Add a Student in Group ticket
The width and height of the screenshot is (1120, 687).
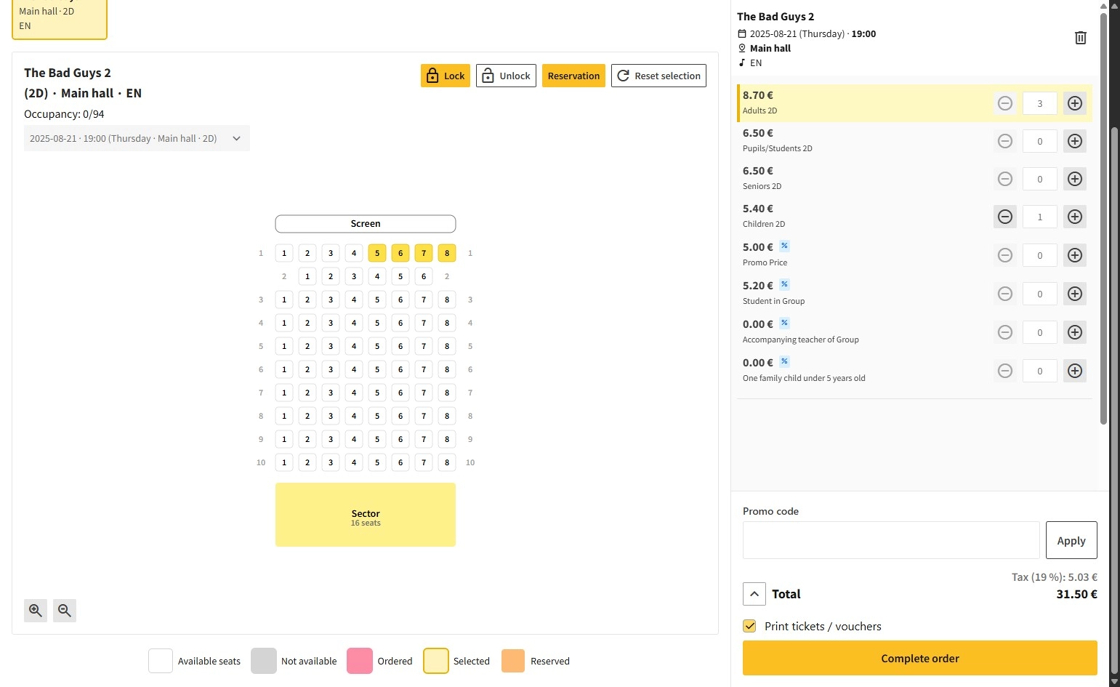click(x=1074, y=294)
